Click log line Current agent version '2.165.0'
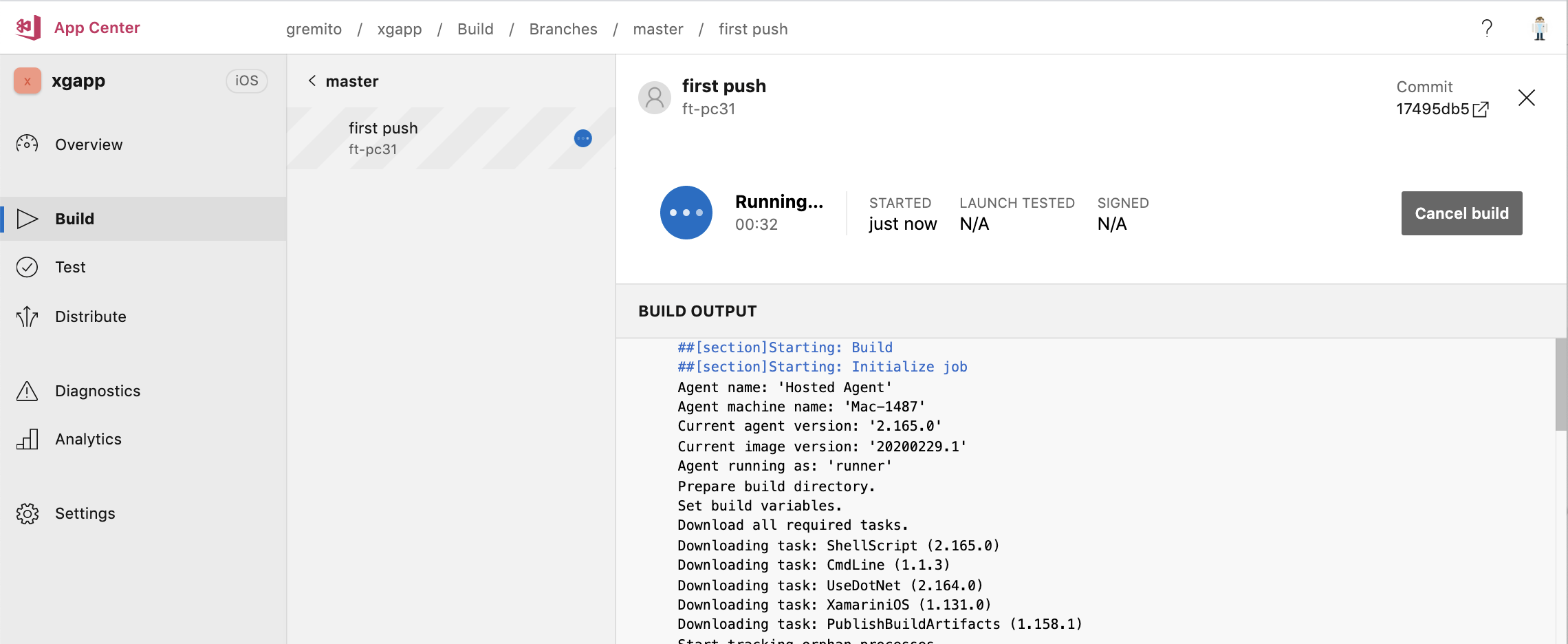This screenshot has height=644, width=1568. (x=809, y=426)
